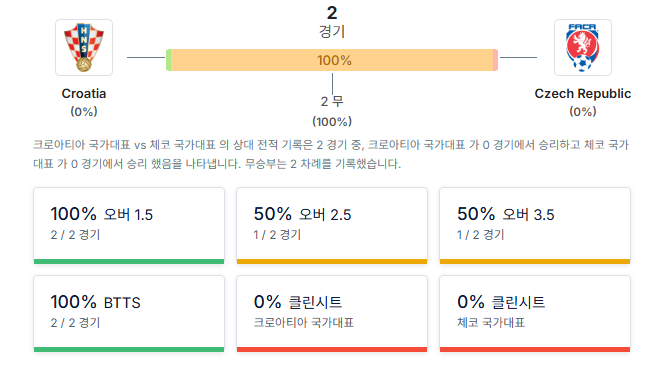The width and height of the screenshot is (664, 366).
Task: Click the Croatia (0%) win percentage
Action: coord(84,112)
